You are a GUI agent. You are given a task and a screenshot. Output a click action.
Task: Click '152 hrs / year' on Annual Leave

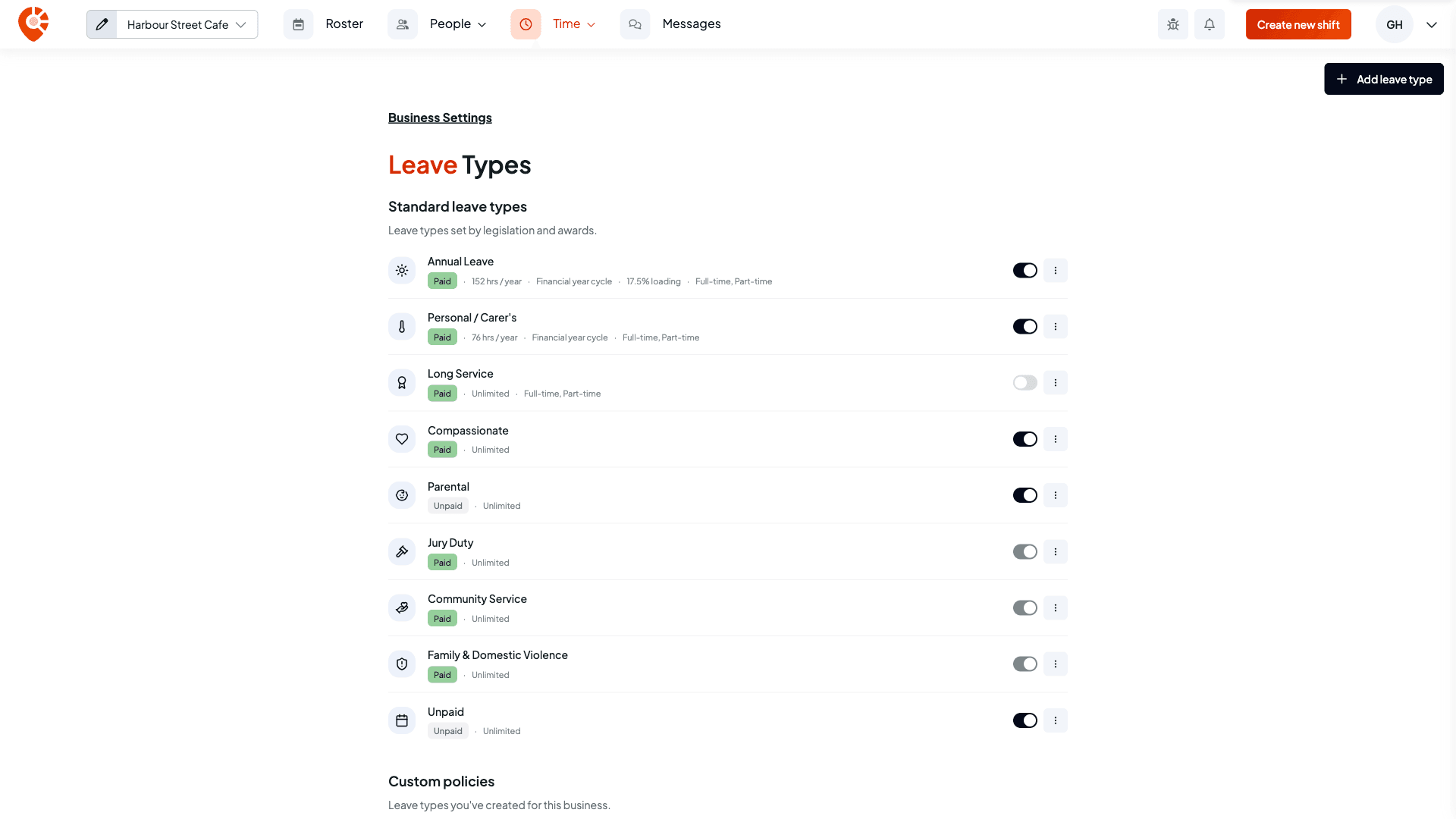click(497, 281)
